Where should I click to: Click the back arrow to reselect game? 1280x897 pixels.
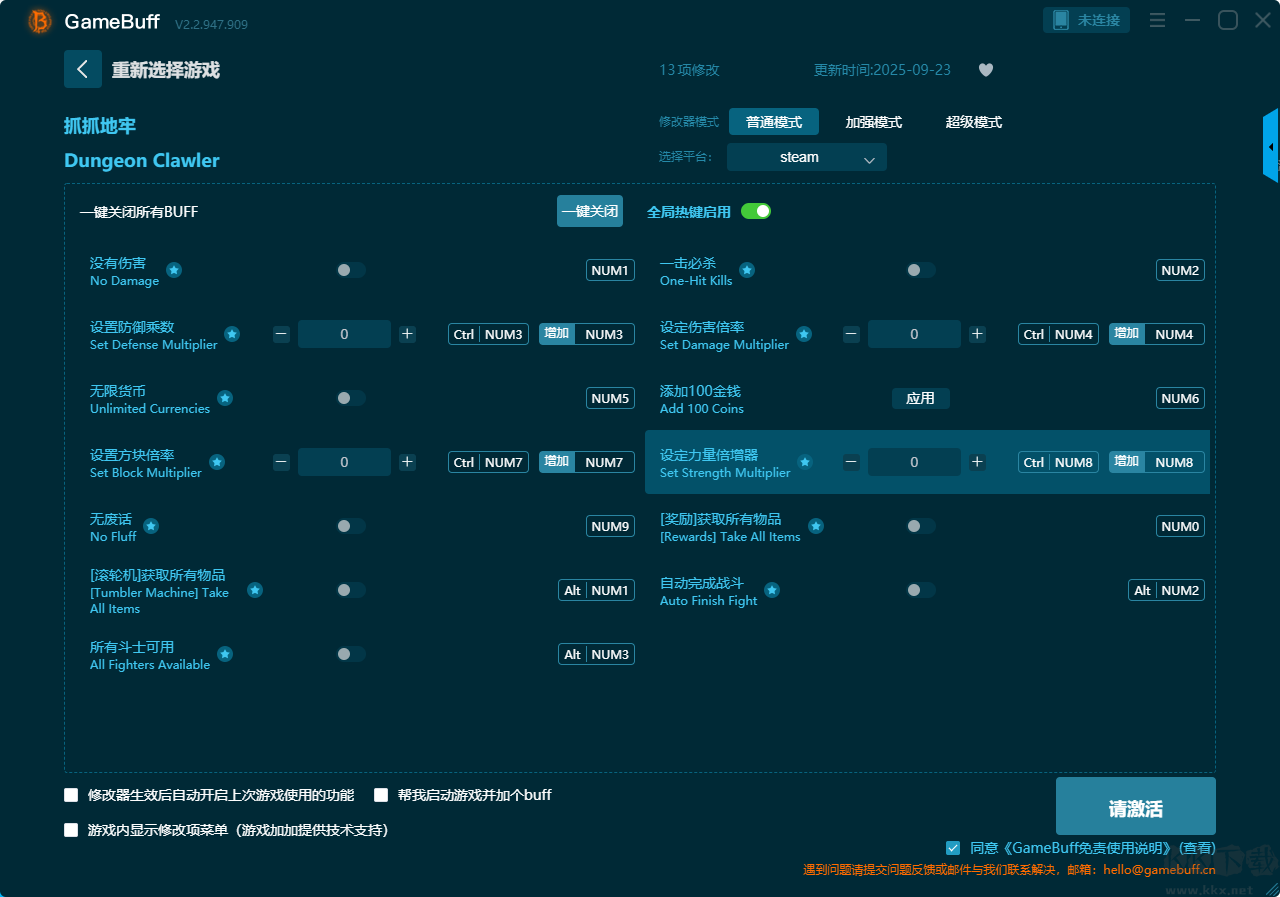[x=83, y=69]
